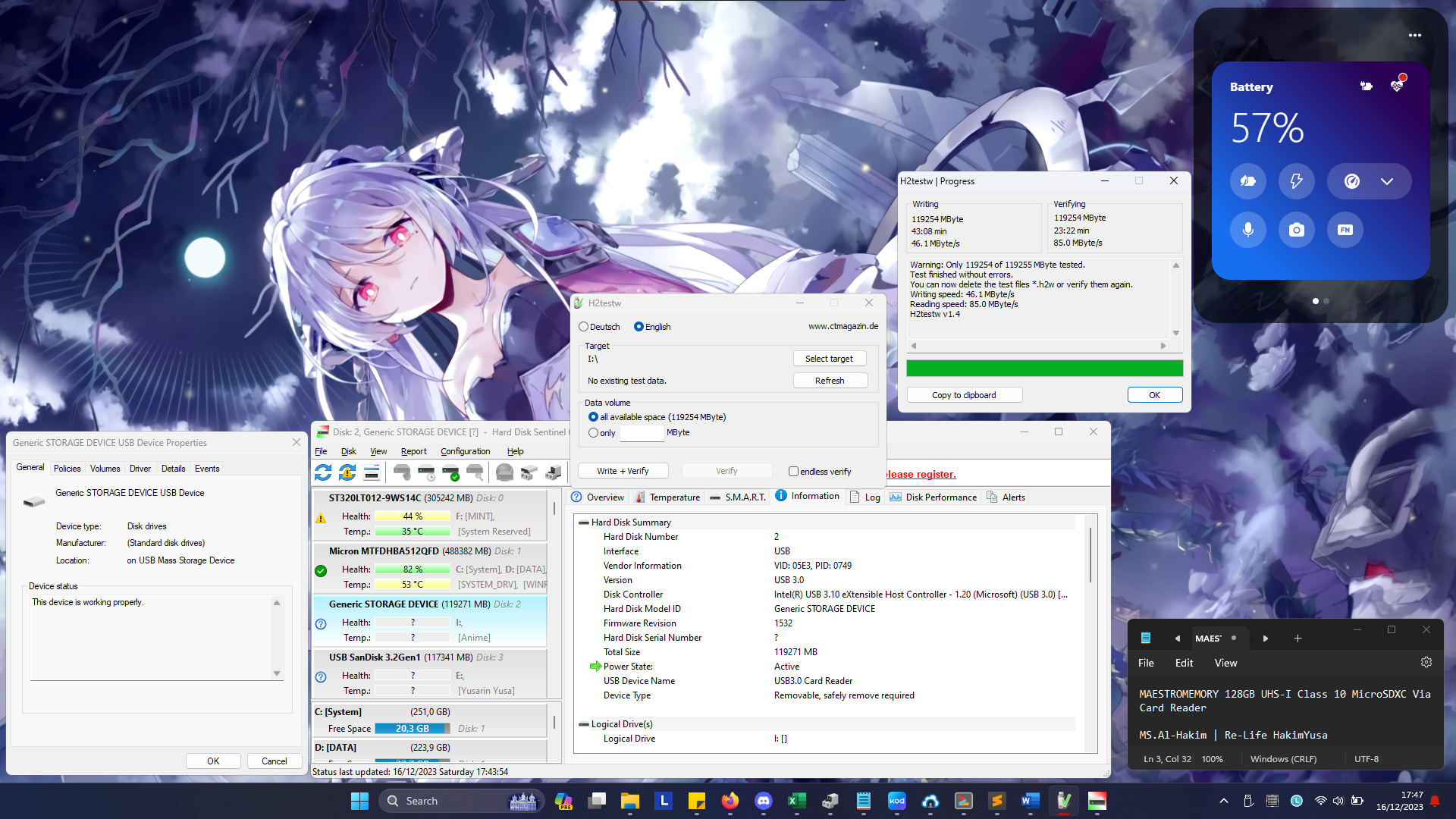The height and width of the screenshot is (819, 1456).
Task: Click the disk with clock toolbar icon
Action: click(x=427, y=472)
